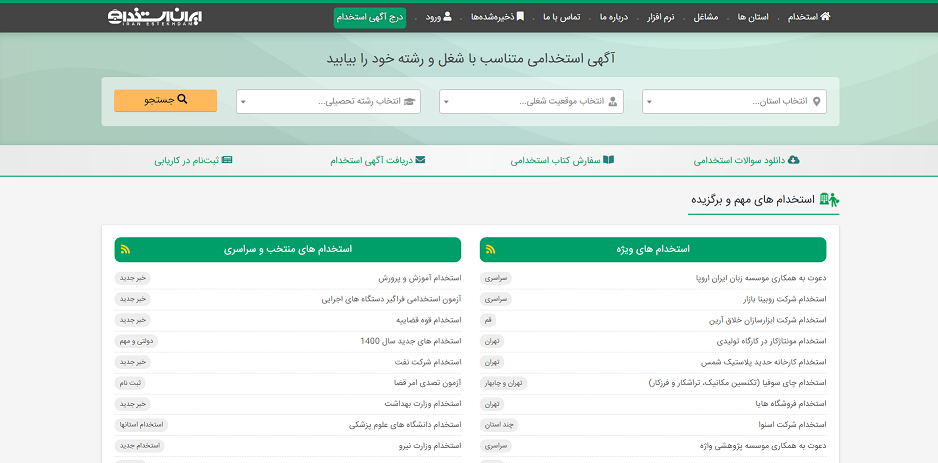Screen dimensions: 938x463
Task: Open the مشاغل menu item
Action: pyautogui.click(x=705, y=17)
